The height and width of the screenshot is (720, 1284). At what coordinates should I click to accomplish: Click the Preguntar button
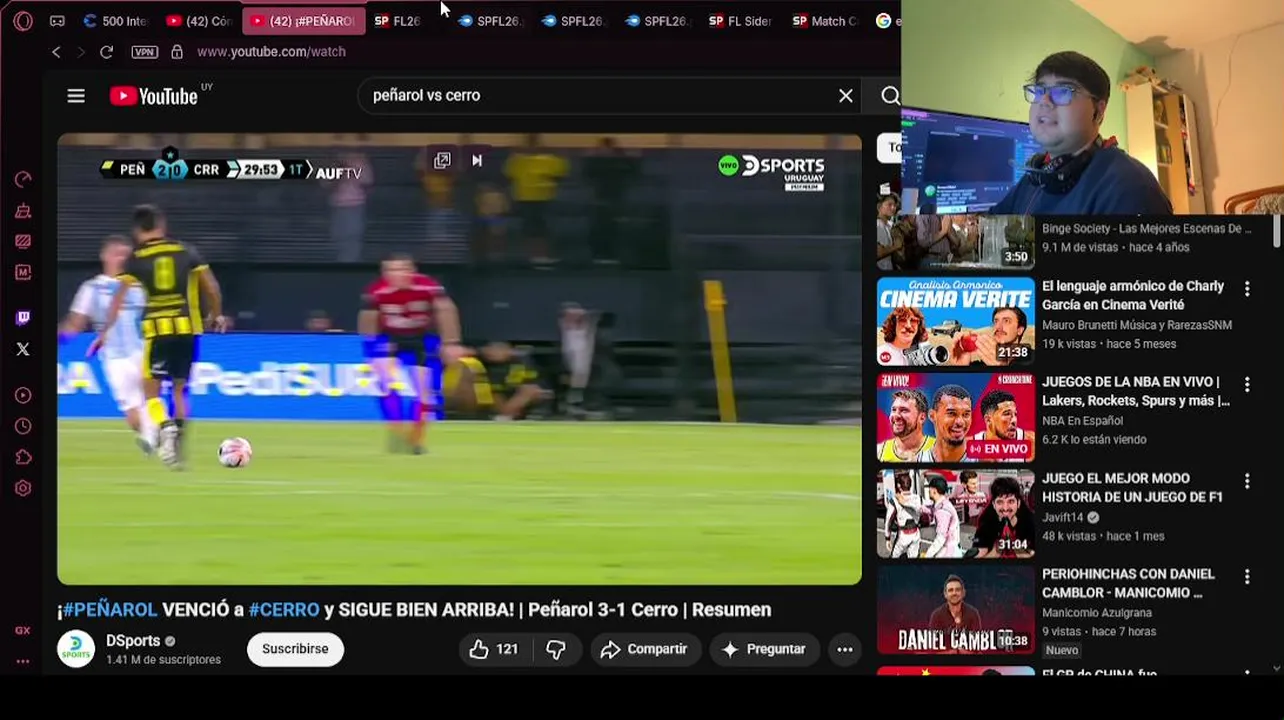(764, 649)
